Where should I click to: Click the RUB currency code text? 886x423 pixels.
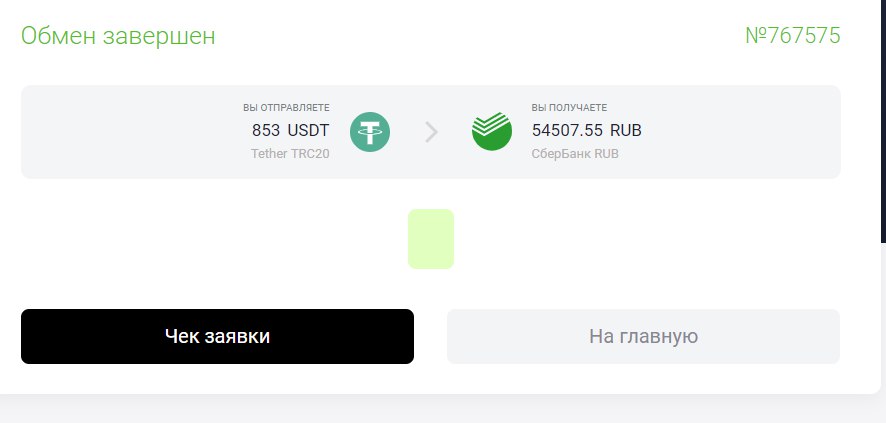pos(626,130)
